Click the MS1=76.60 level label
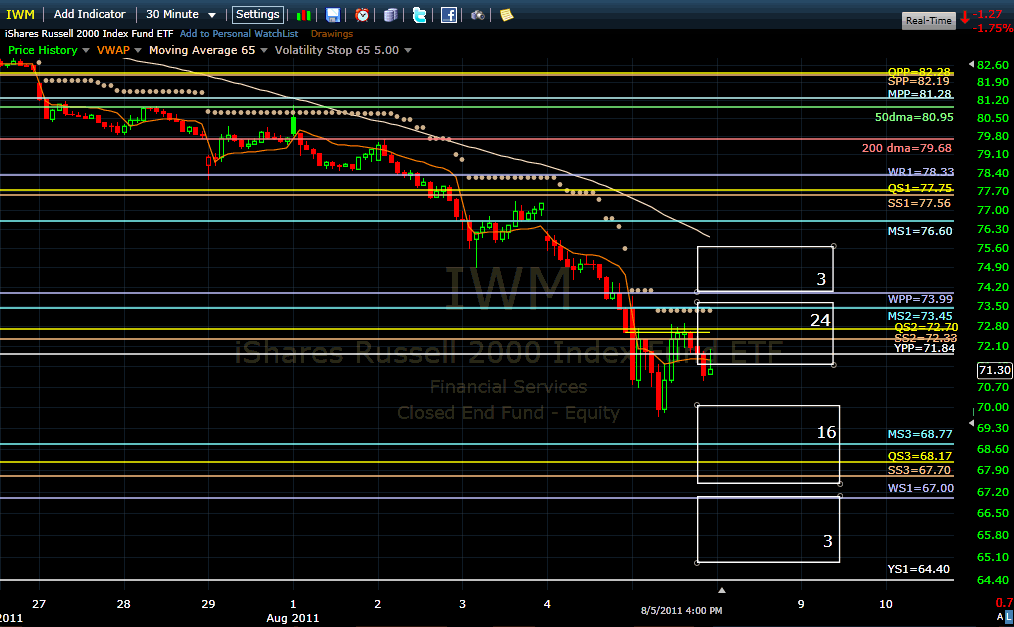The image size is (1014, 627). 920,231
